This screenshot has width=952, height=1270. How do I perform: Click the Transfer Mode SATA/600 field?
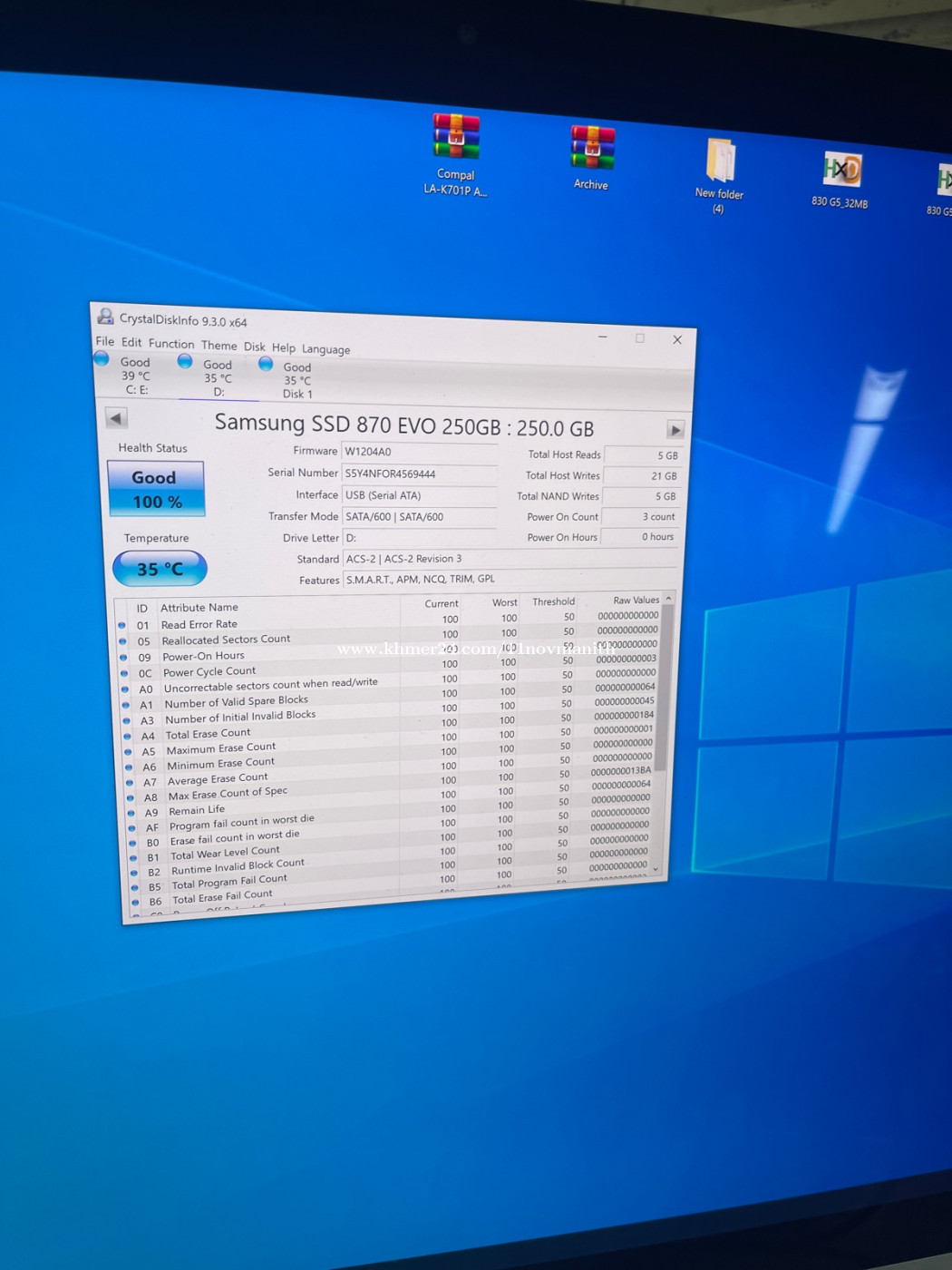pos(419,517)
